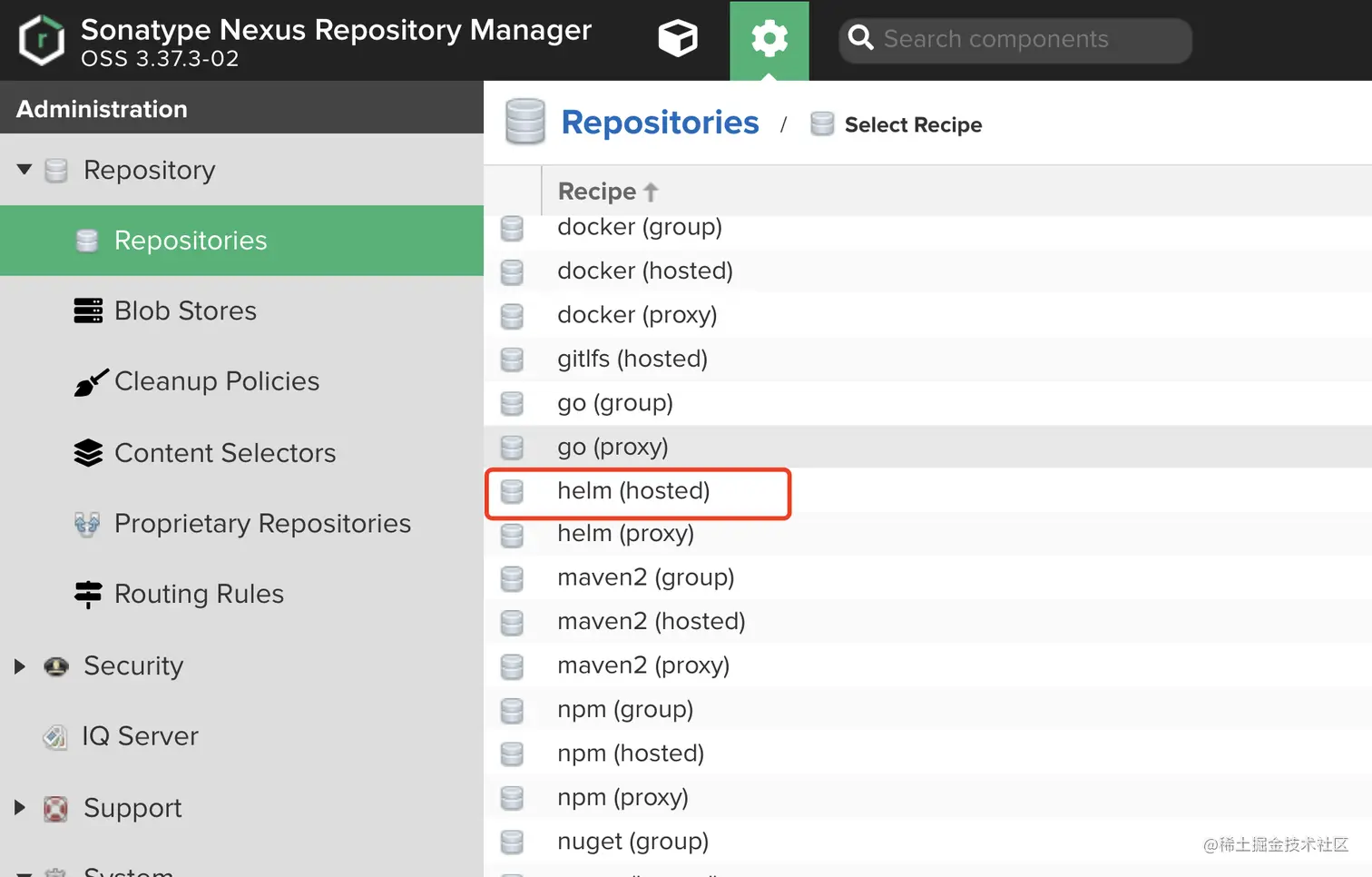Choose the docker (proxy) recipe
This screenshot has width=1372, height=877.
click(x=927, y=315)
